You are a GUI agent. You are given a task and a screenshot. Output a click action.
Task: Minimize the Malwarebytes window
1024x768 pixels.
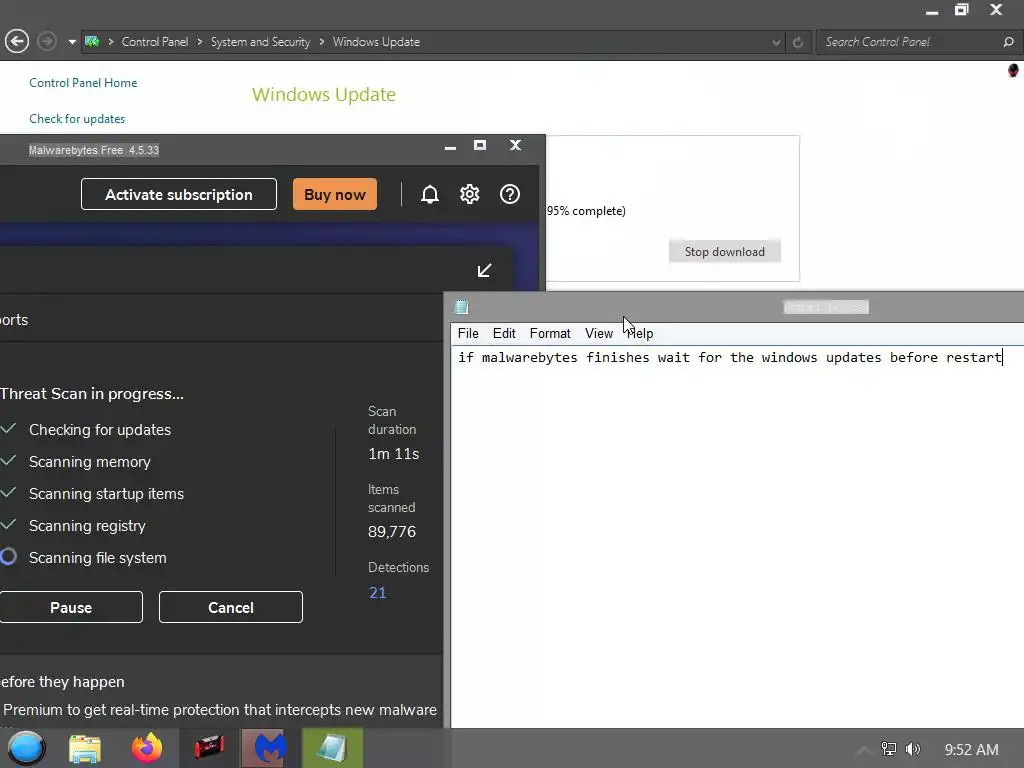click(450, 146)
